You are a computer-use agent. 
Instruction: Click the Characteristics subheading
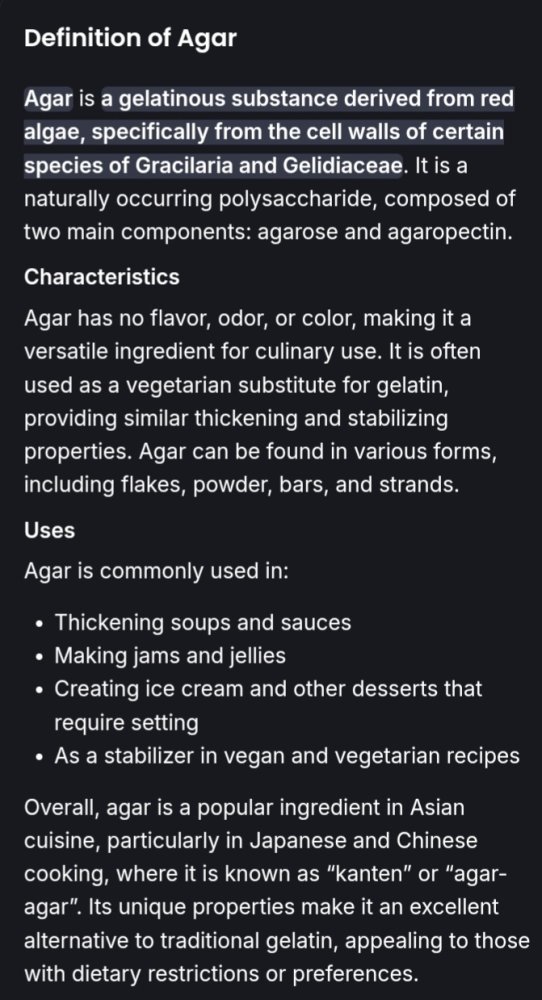[102, 277]
